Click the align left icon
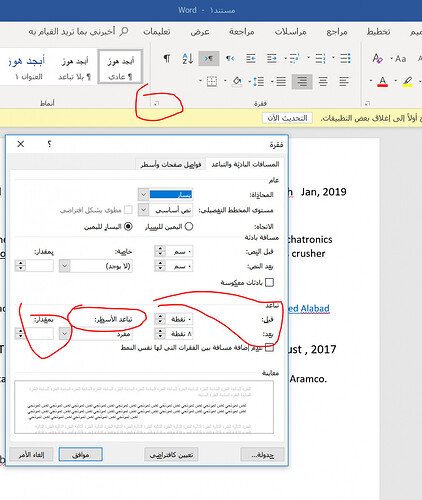The image size is (422, 500). 344,81
